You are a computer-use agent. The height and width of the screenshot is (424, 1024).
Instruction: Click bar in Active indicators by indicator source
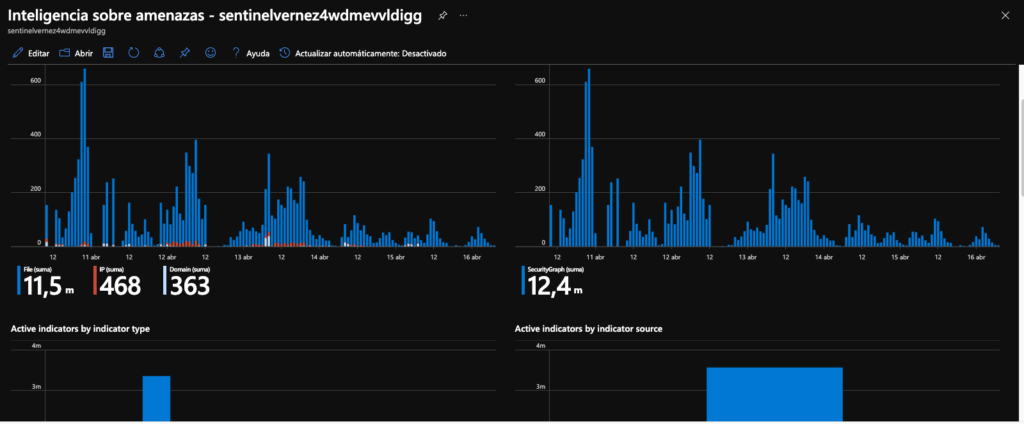point(774,395)
